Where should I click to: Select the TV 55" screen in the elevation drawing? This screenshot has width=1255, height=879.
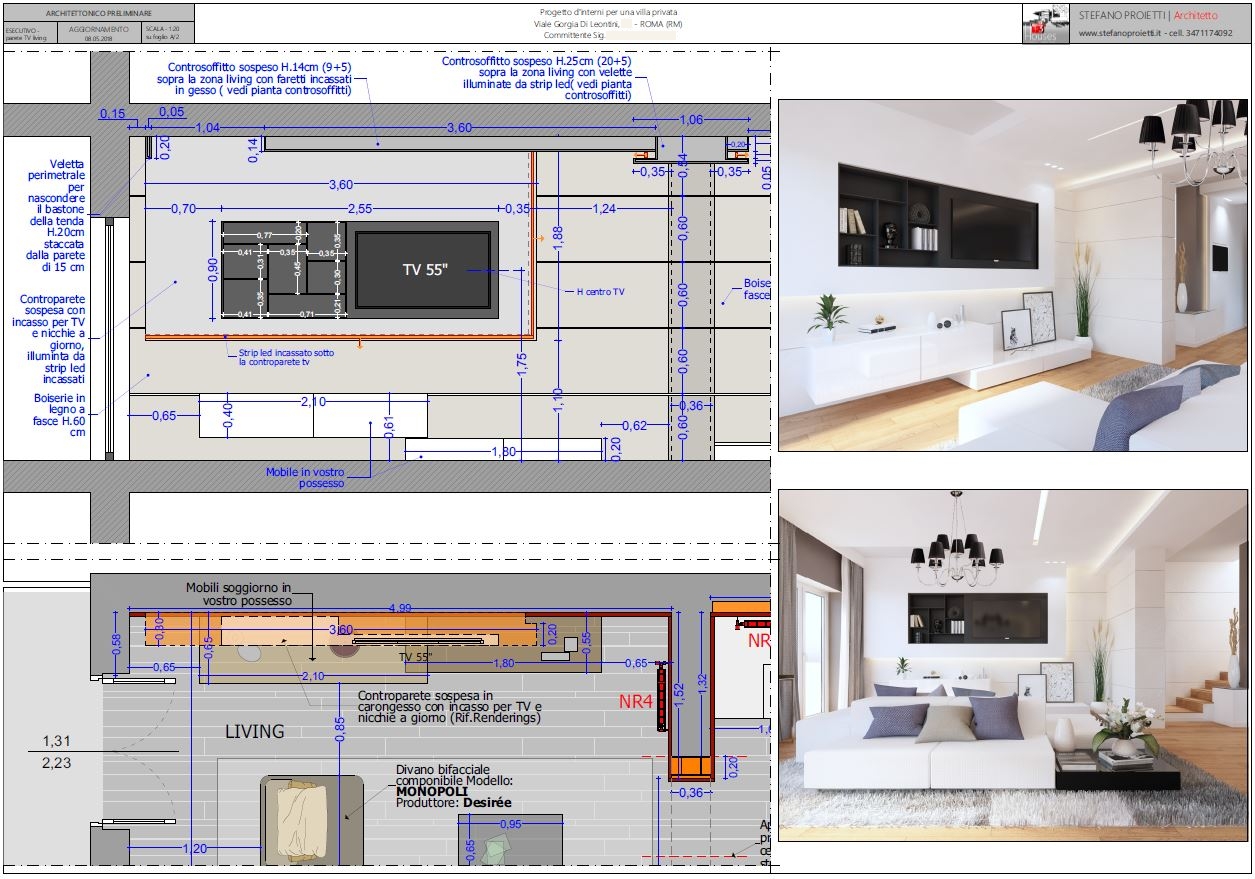425,270
